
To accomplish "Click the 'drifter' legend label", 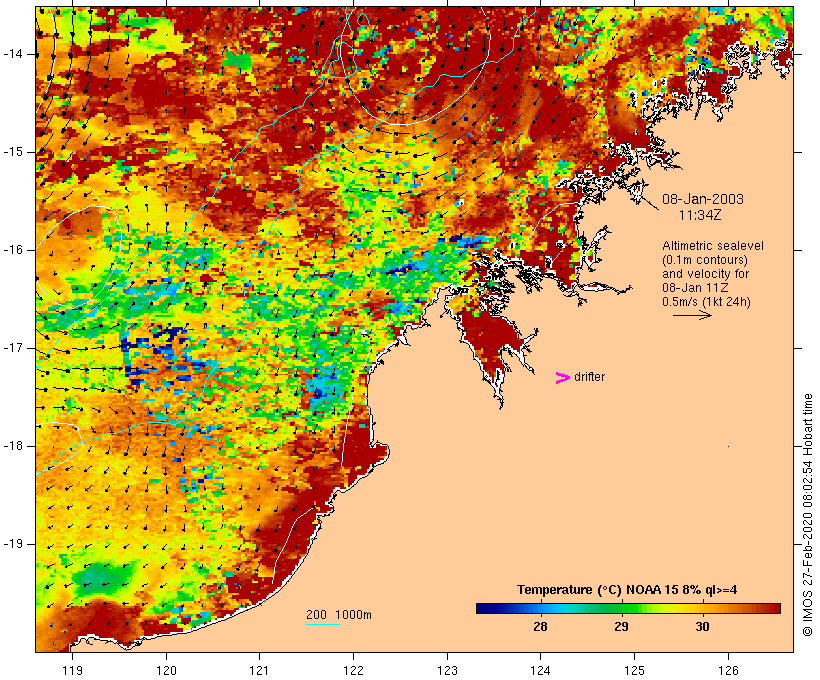I will 589,377.
